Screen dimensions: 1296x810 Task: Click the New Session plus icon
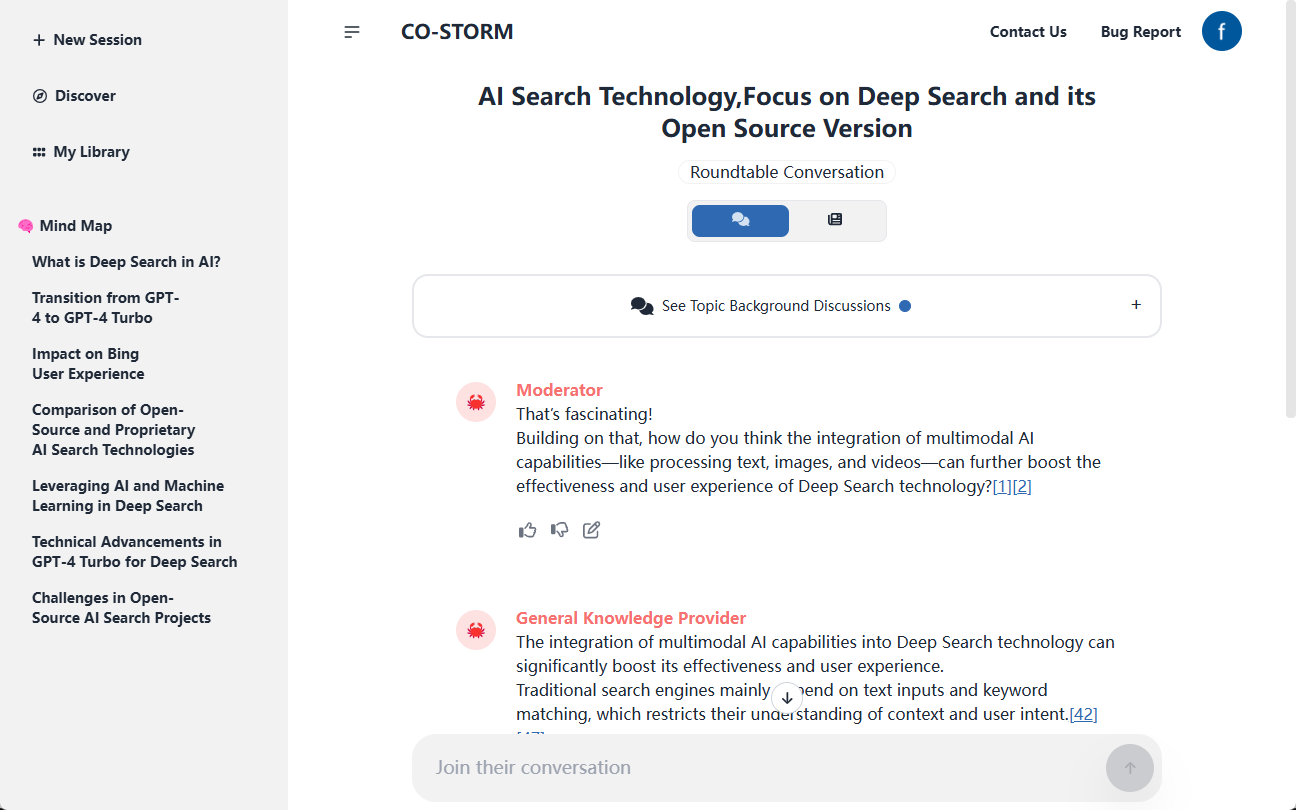[39, 40]
